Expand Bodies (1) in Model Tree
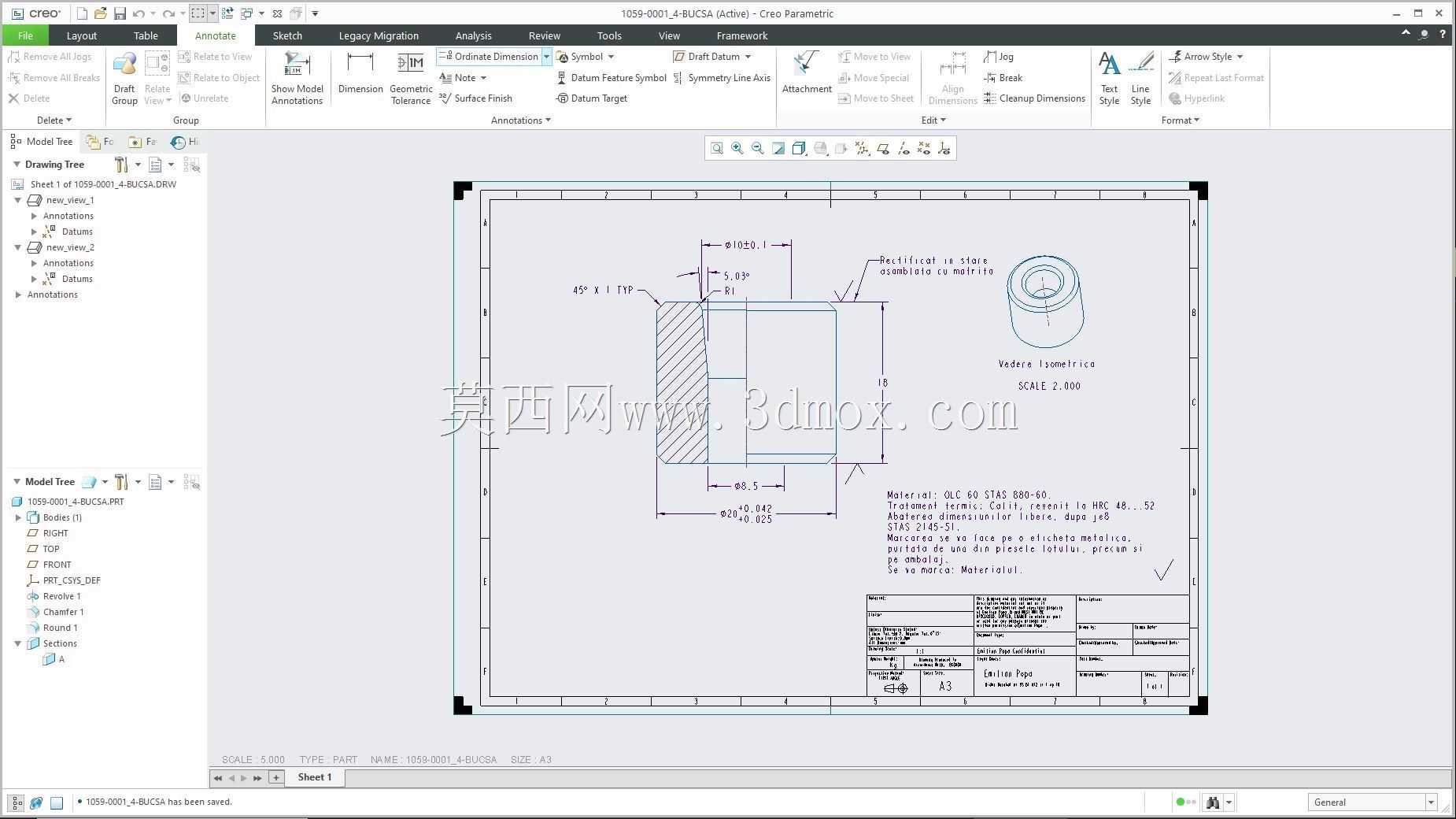 click(x=18, y=517)
